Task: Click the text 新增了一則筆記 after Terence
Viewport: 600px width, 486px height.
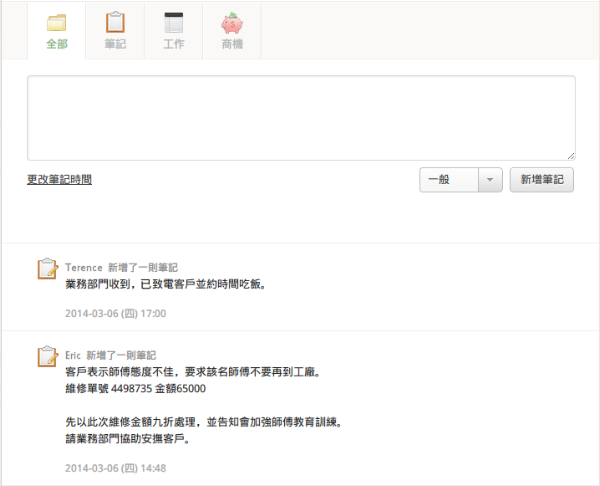Action: pyautogui.click(x=143, y=267)
